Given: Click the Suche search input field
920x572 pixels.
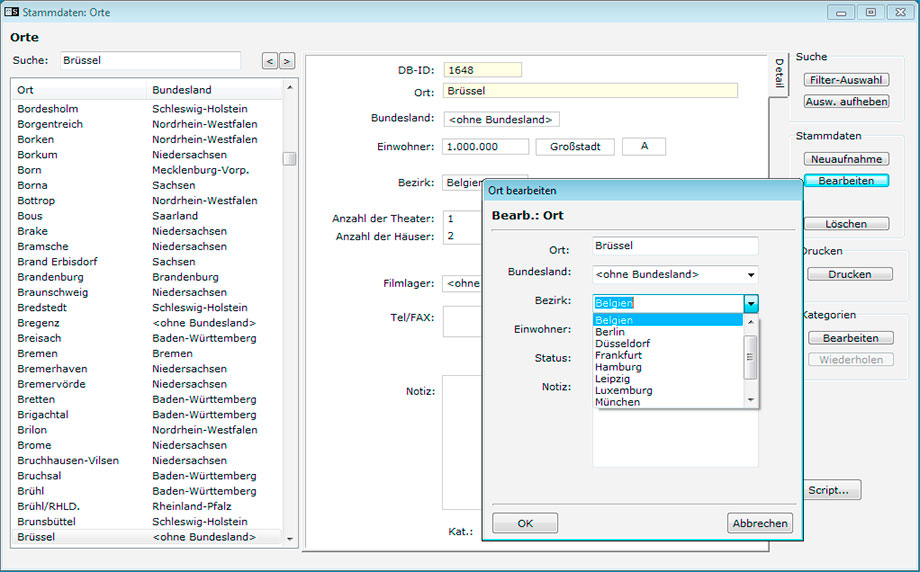Looking at the screenshot, I should [150, 61].
